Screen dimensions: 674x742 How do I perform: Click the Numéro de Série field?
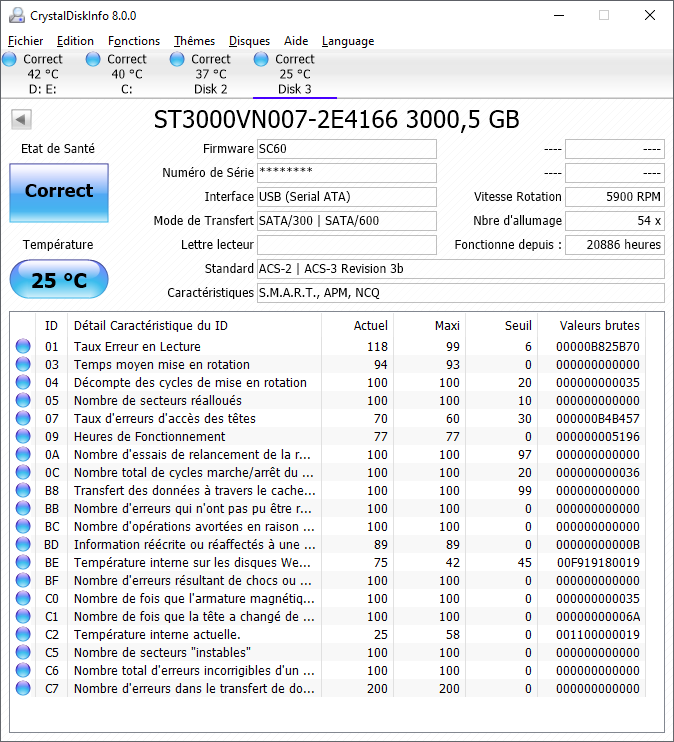click(x=346, y=173)
